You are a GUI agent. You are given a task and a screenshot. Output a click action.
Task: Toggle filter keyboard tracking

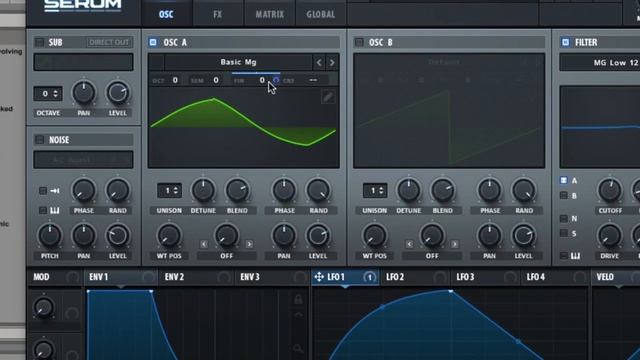tap(564, 256)
